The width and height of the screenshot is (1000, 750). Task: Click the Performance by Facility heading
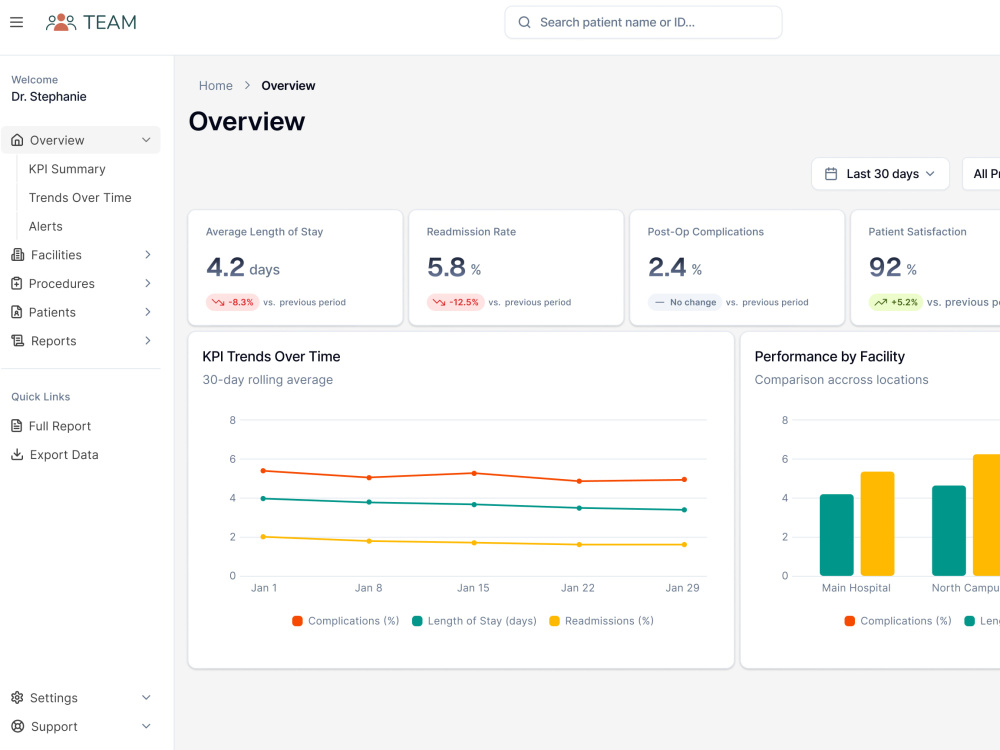[x=829, y=357]
